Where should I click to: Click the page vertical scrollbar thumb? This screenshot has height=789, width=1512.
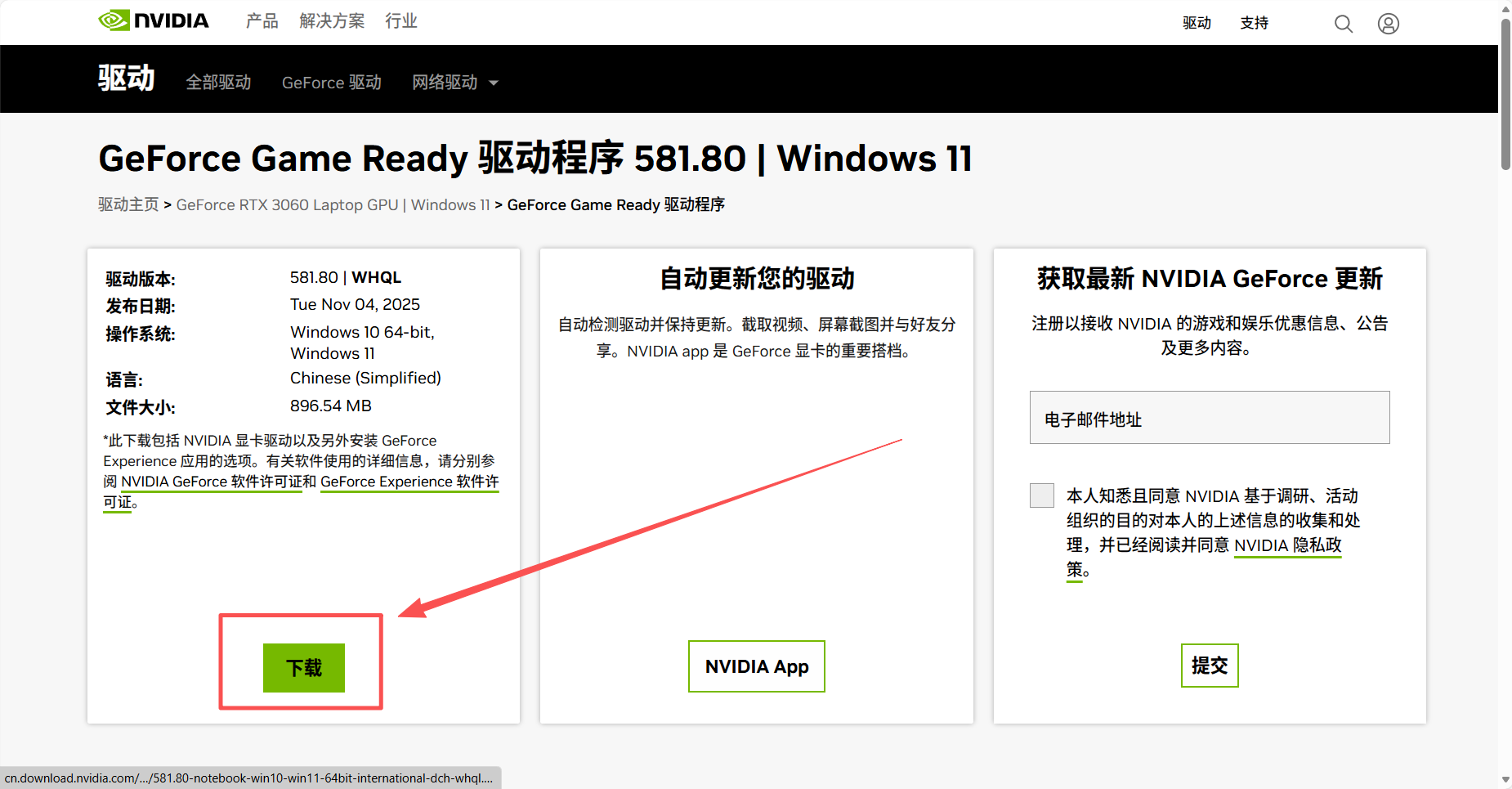[1505, 94]
